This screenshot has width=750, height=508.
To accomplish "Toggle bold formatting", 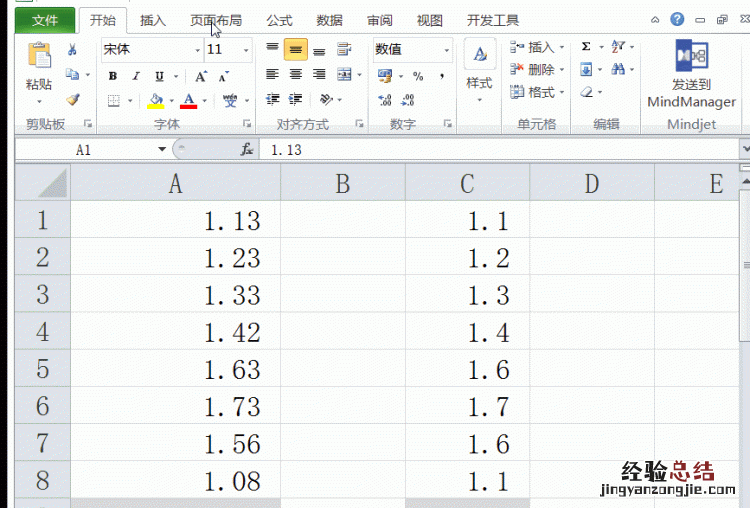I will pyautogui.click(x=113, y=76).
